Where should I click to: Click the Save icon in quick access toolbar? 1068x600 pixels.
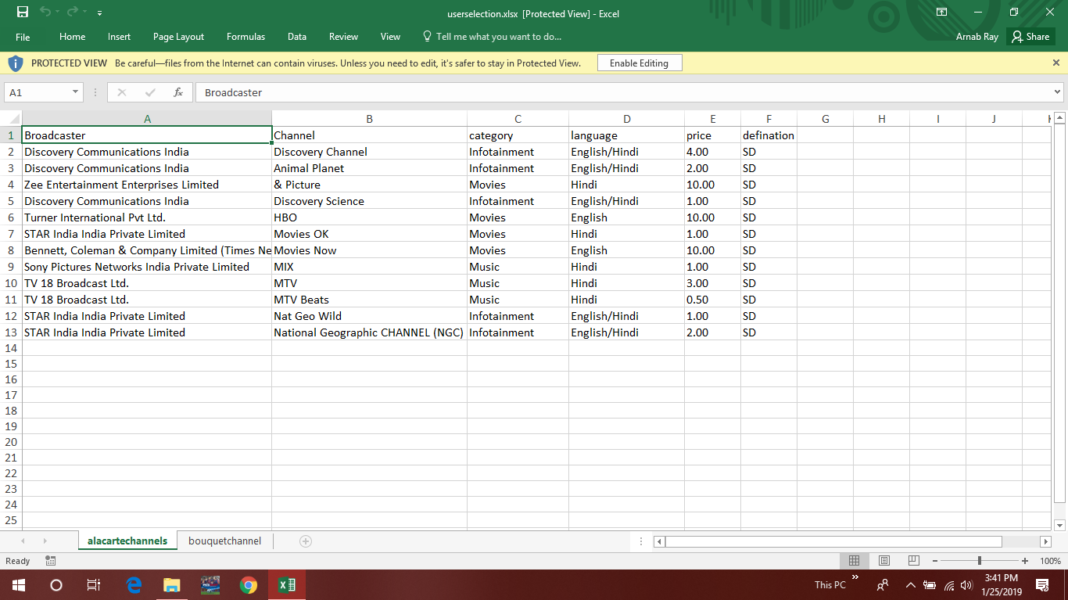tap(22, 12)
